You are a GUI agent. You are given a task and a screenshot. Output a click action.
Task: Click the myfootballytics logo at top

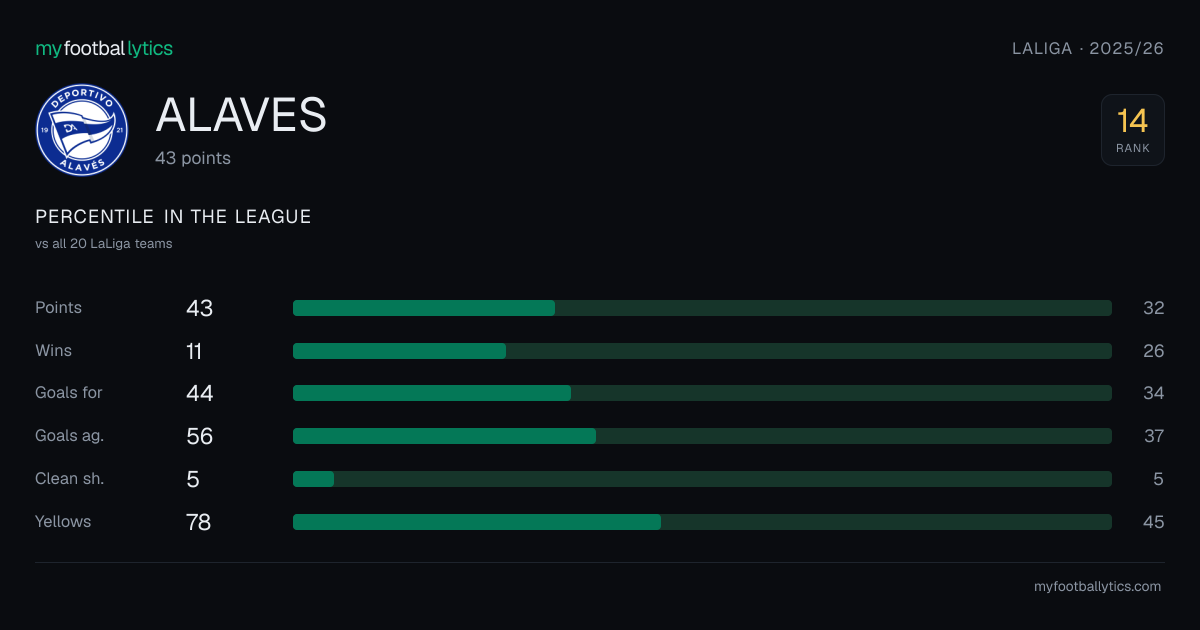coord(104,48)
